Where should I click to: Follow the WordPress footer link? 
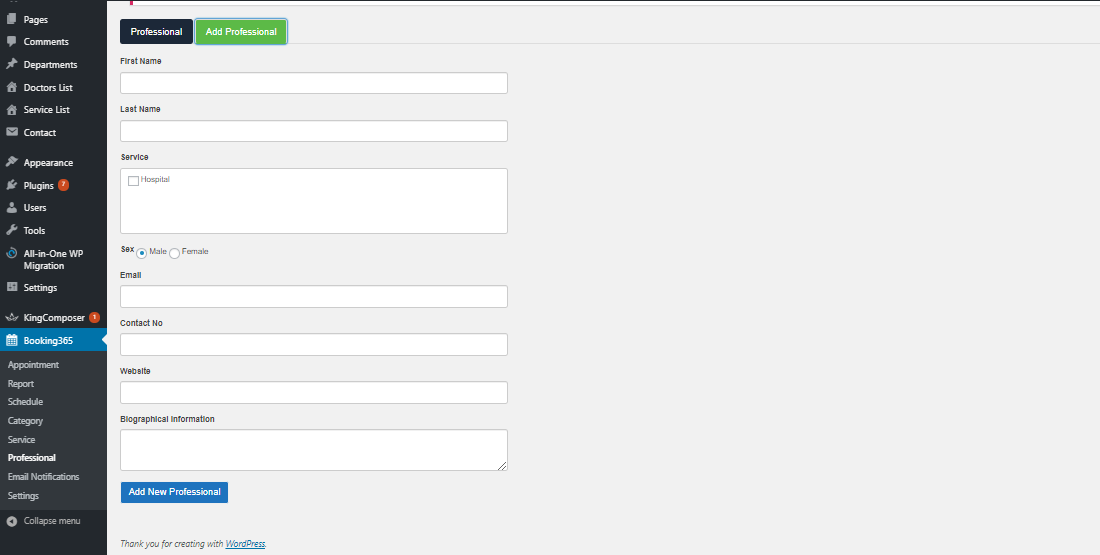[246, 544]
